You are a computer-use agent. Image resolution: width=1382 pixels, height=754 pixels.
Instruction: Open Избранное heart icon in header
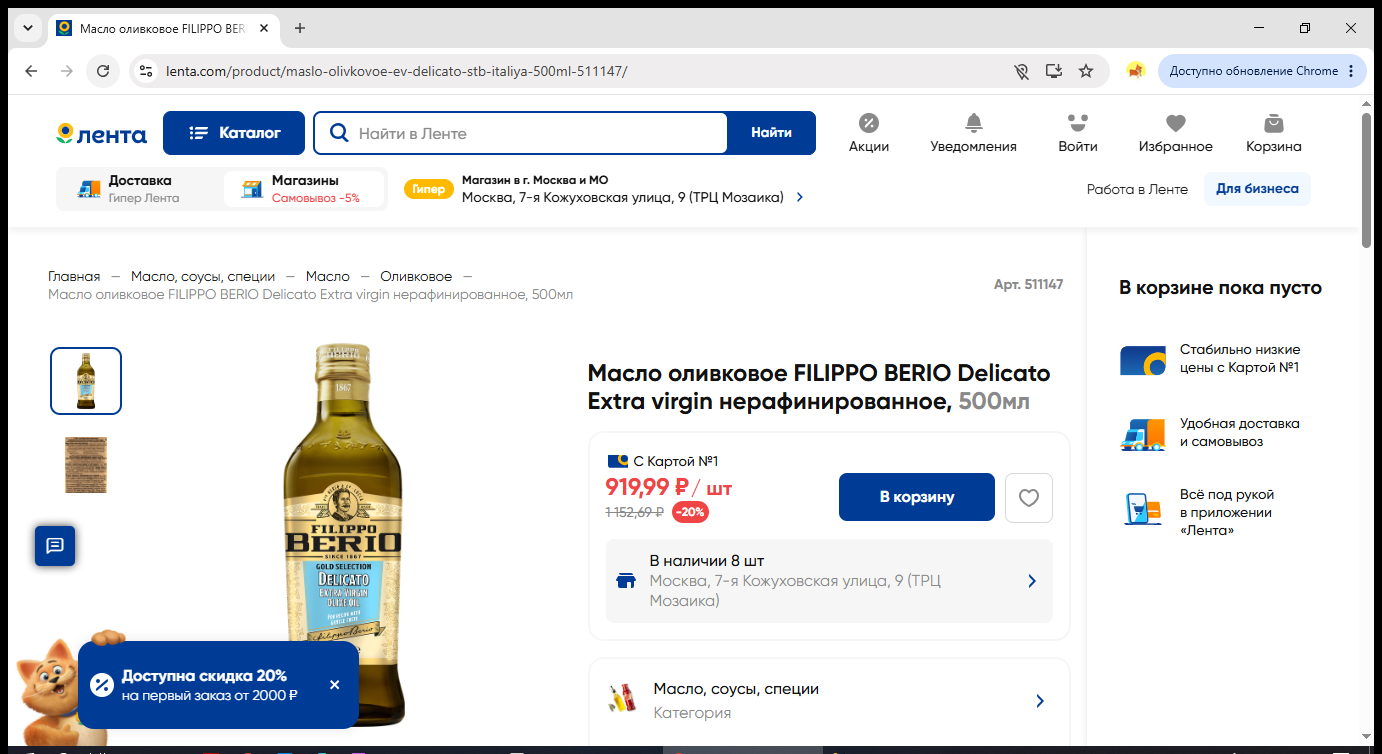1176,133
